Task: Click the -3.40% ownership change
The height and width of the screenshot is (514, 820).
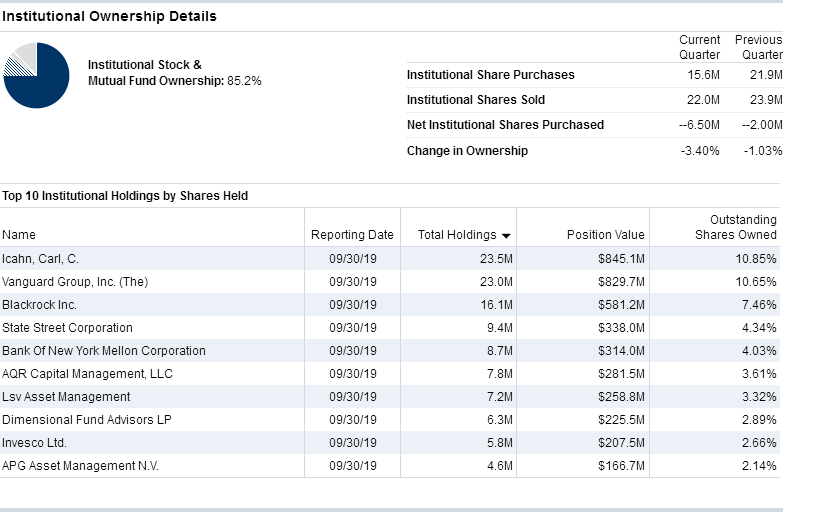Action: [700, 151]
